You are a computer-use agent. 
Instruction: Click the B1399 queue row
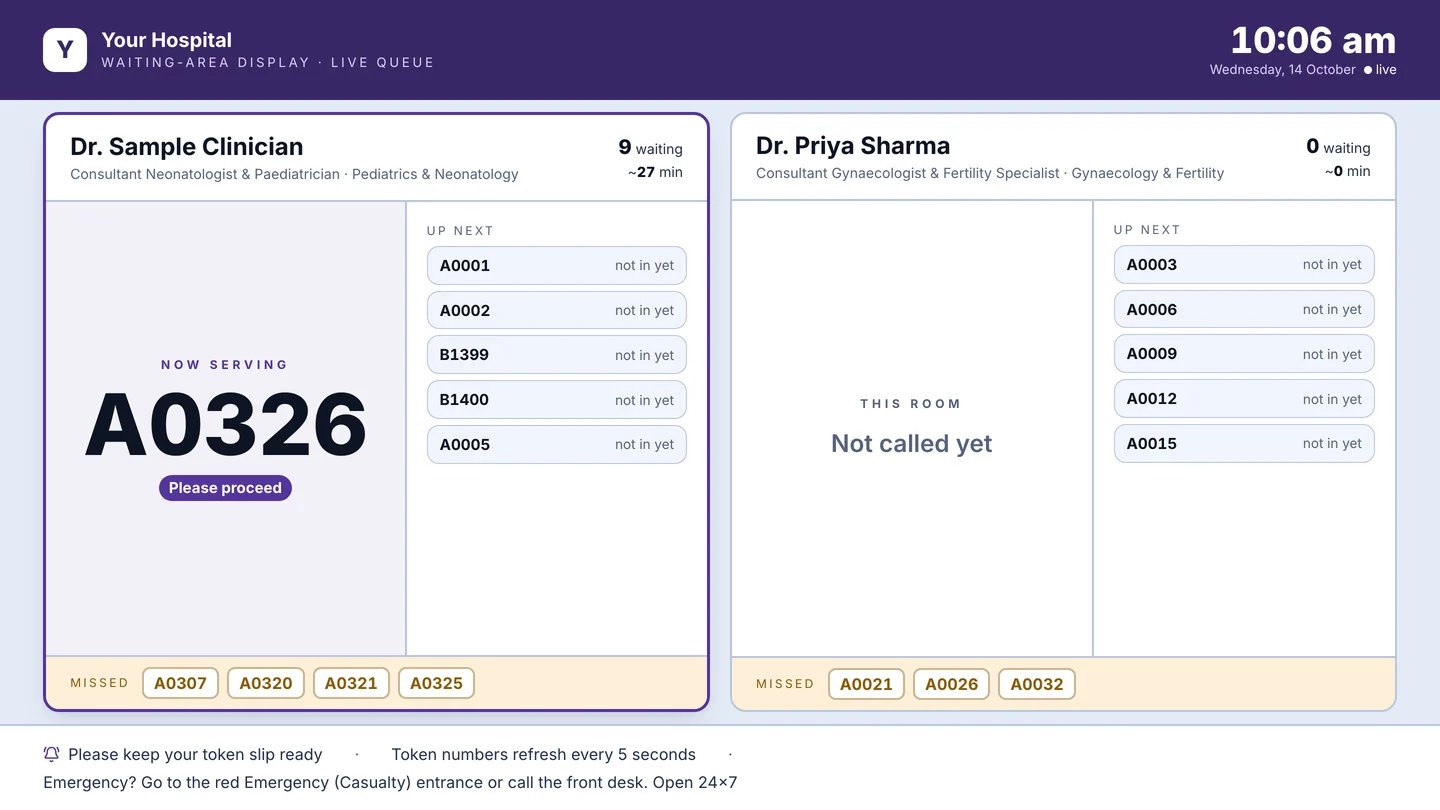(x=557, y=355)
